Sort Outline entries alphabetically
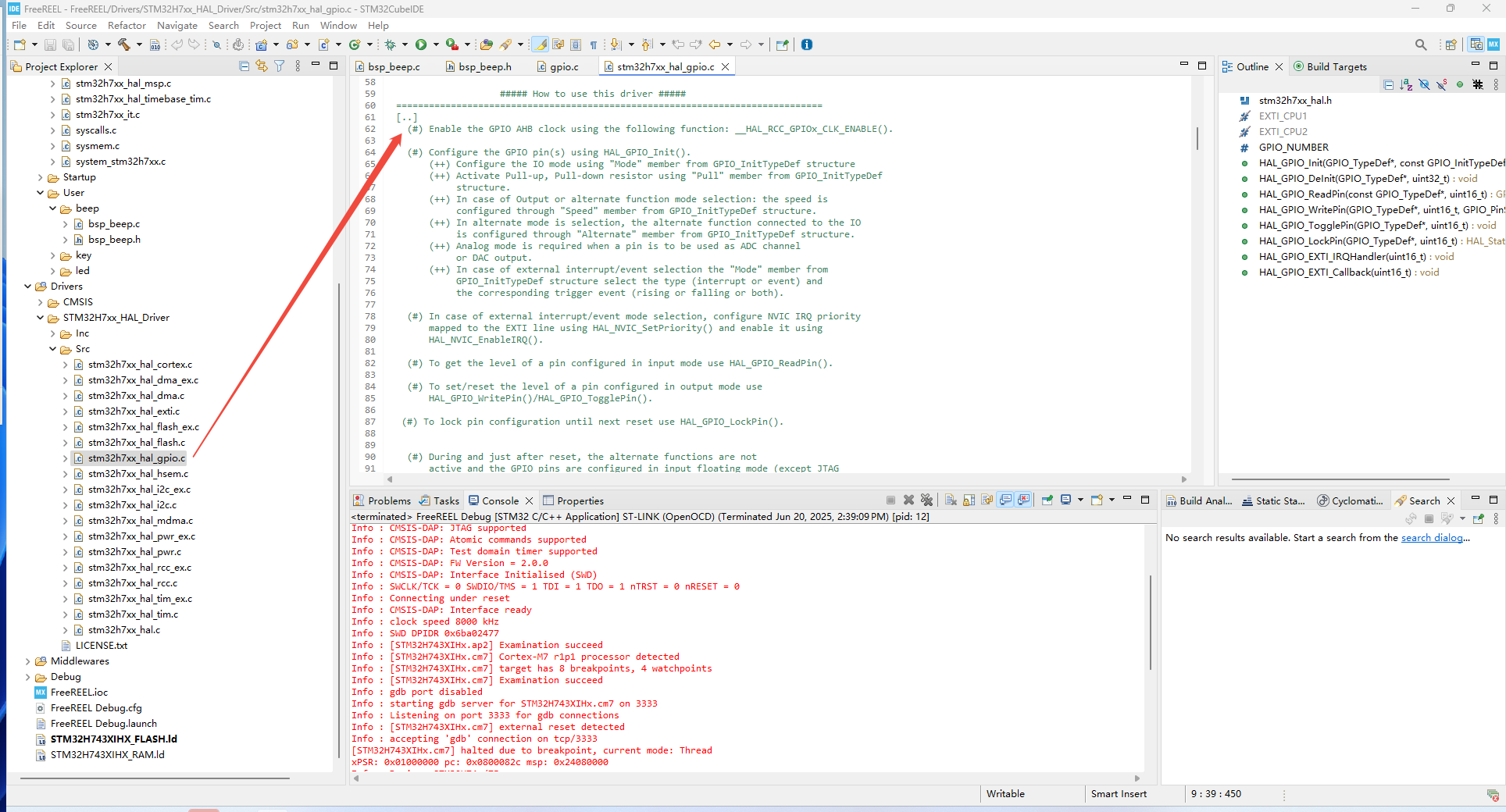Image resolution: width=1506 pixels, height=812 pixels. coord(1406,84)
